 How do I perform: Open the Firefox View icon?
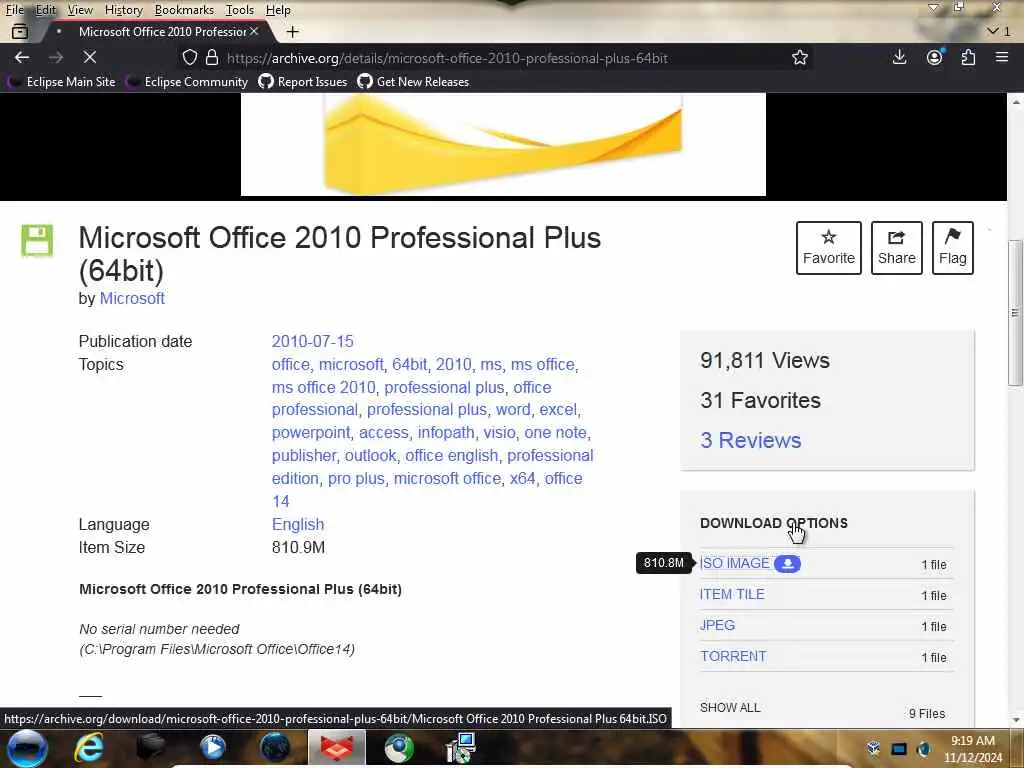click(20, 31)
